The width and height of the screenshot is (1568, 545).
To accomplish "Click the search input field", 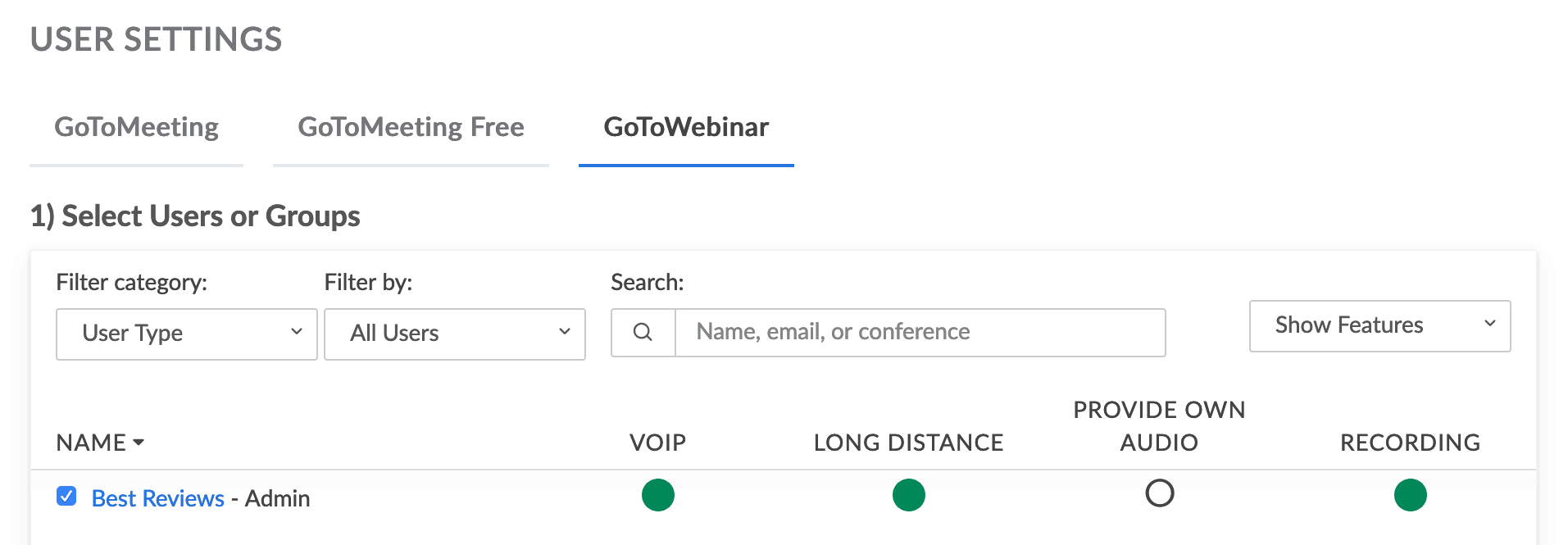I will point(918,332).
